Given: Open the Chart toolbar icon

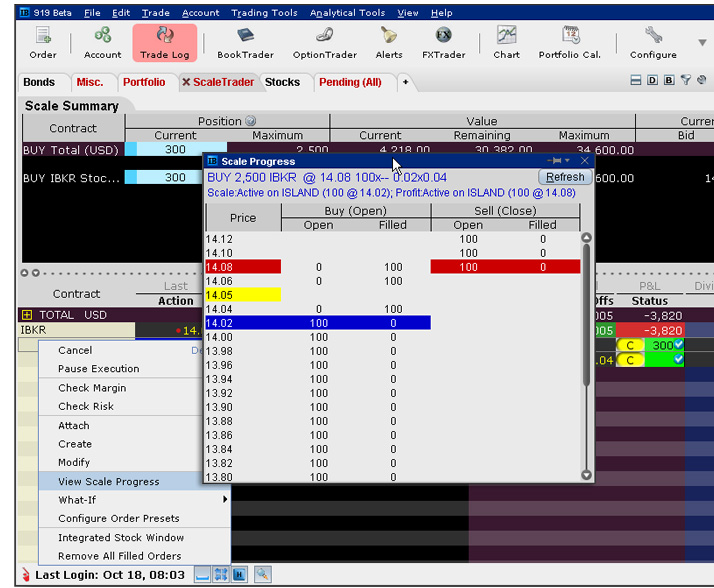Looking at the screenshot, I should pyautogui.click(x=506, y=43).
